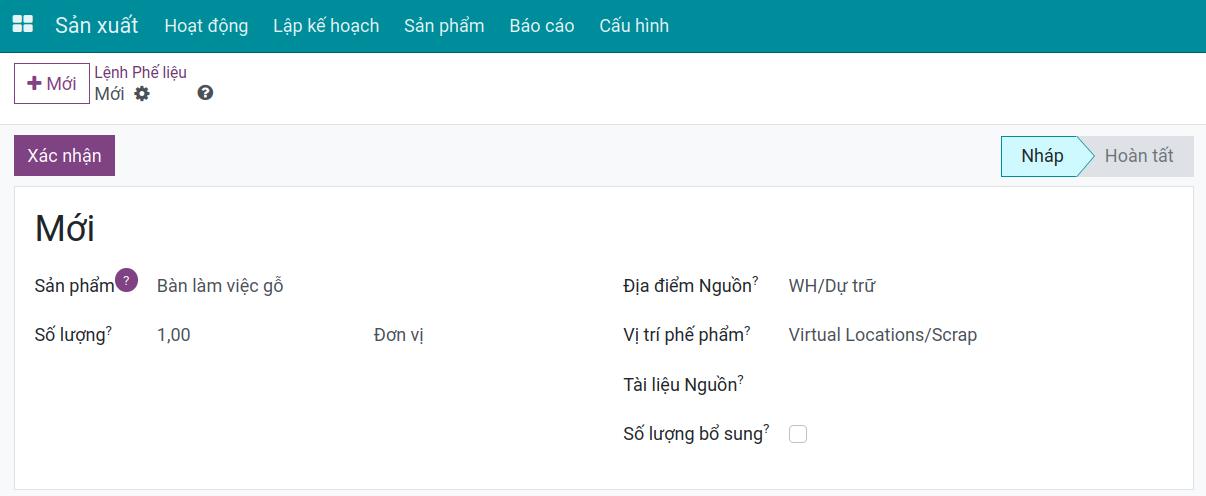
Task: Click the large Mới record title
Action: (x=65, y=229)
